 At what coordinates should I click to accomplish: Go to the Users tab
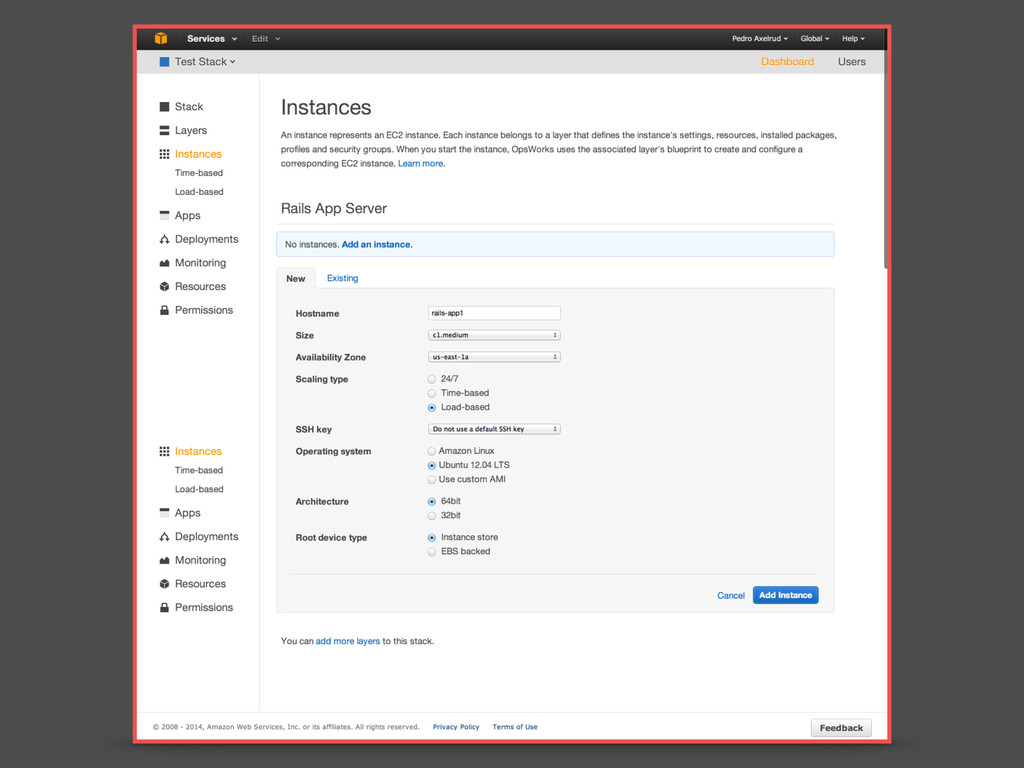tap(852, 61)
